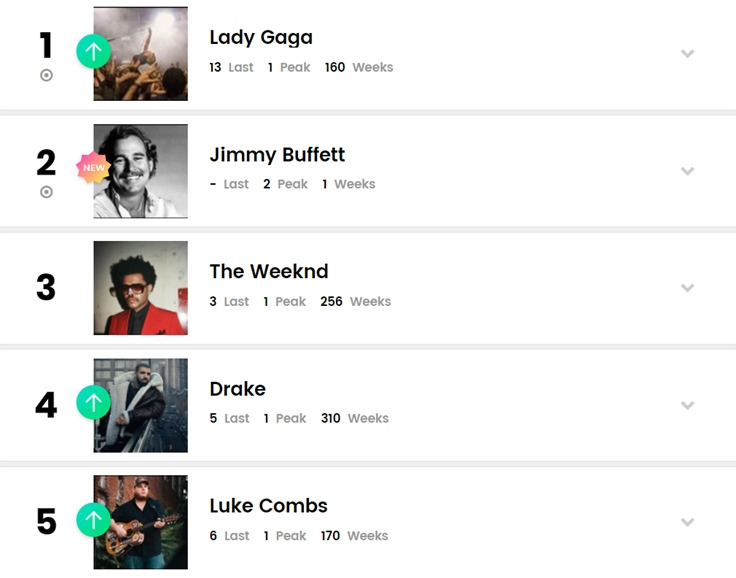Click Luke Combs guitar photo thumbnail
The width and height of the screenshot is (736, 578).
click(x=141, y=522)
